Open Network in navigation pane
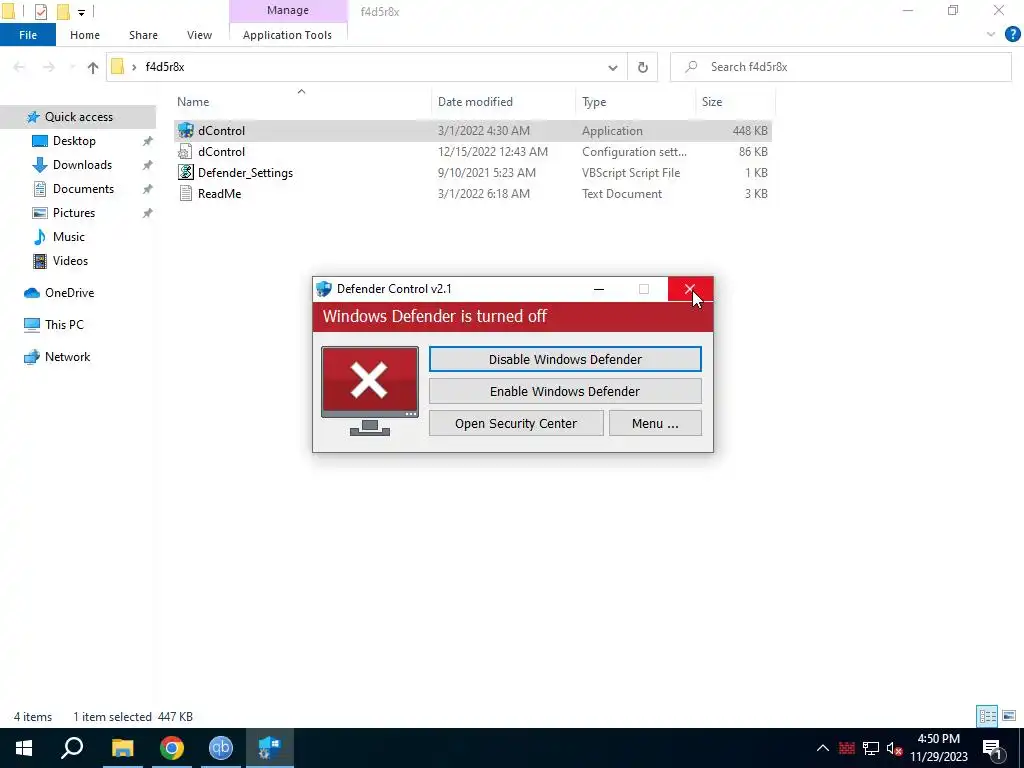The width and height of the screenshot is (1024, 768). pos(67,357)
